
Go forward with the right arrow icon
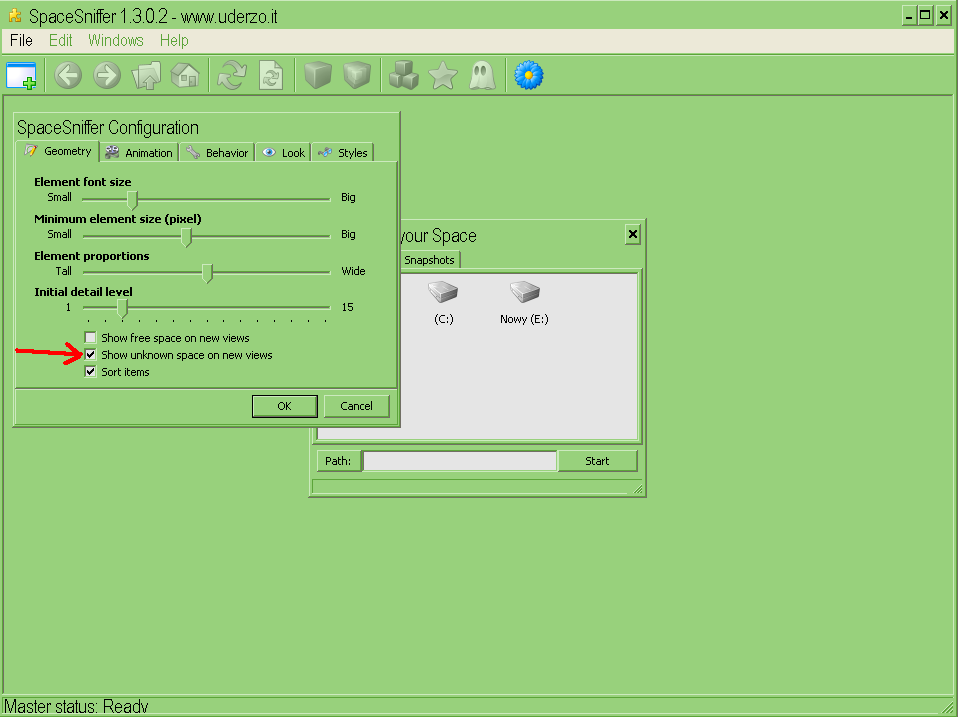click(107, 76)
